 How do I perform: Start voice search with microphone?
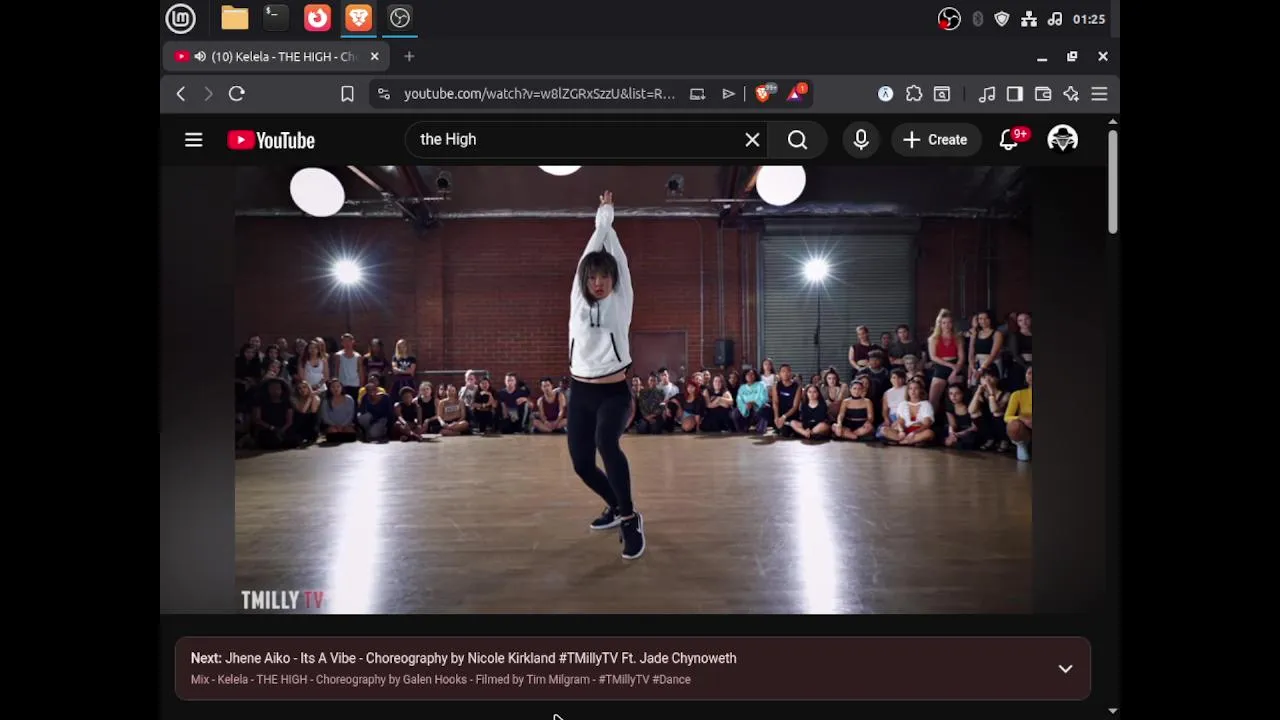861,140
